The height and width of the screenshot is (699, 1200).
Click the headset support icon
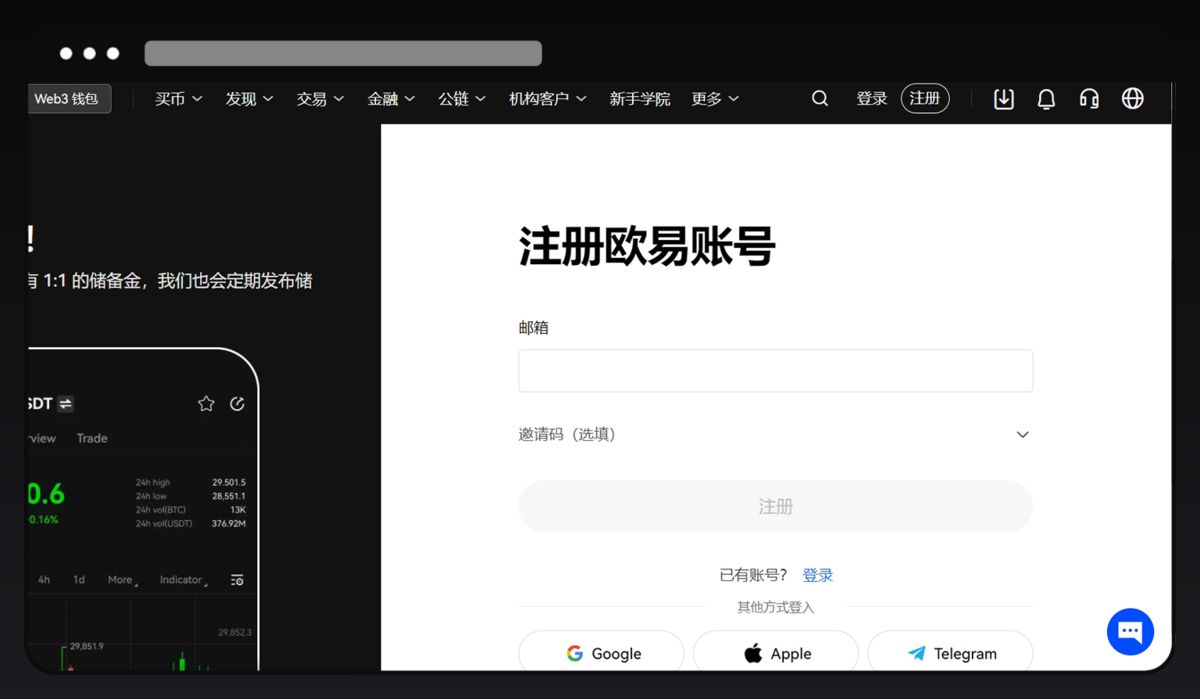point(1089,99)
